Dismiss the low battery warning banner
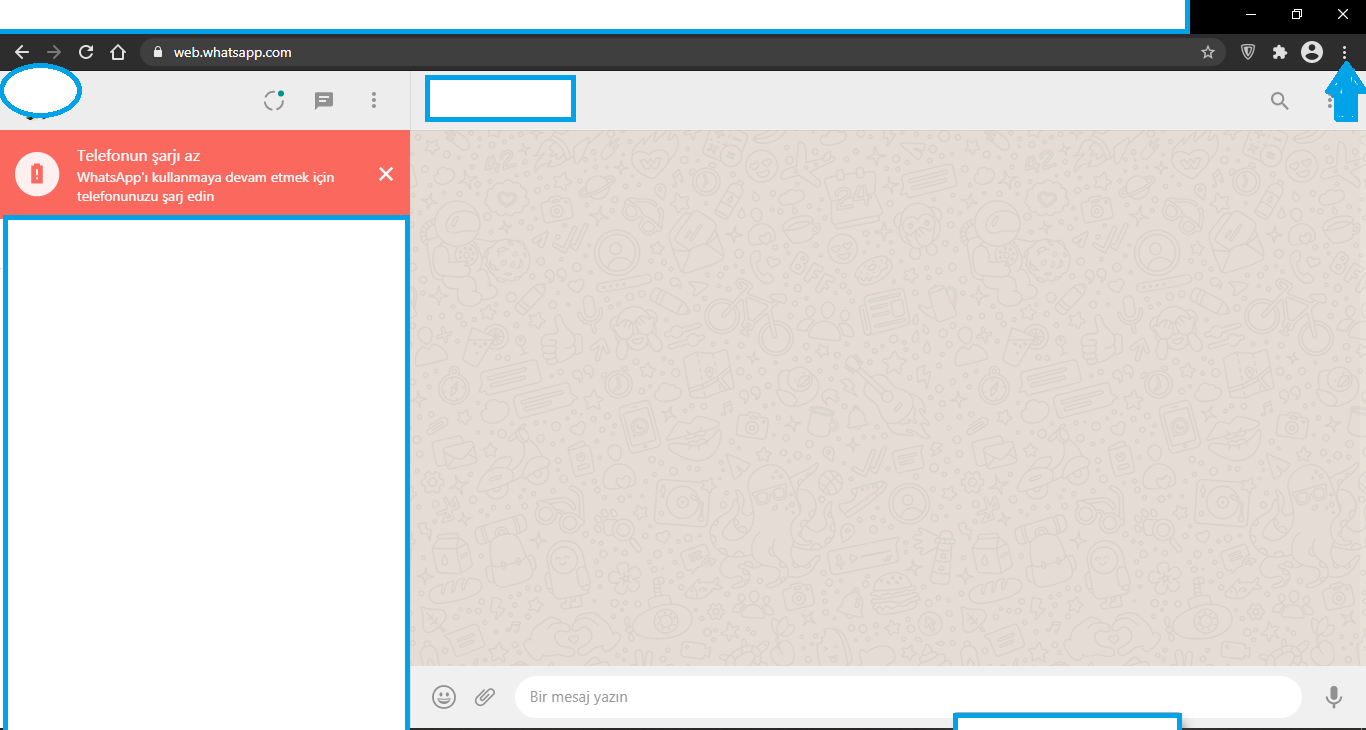 coord(386,174)
